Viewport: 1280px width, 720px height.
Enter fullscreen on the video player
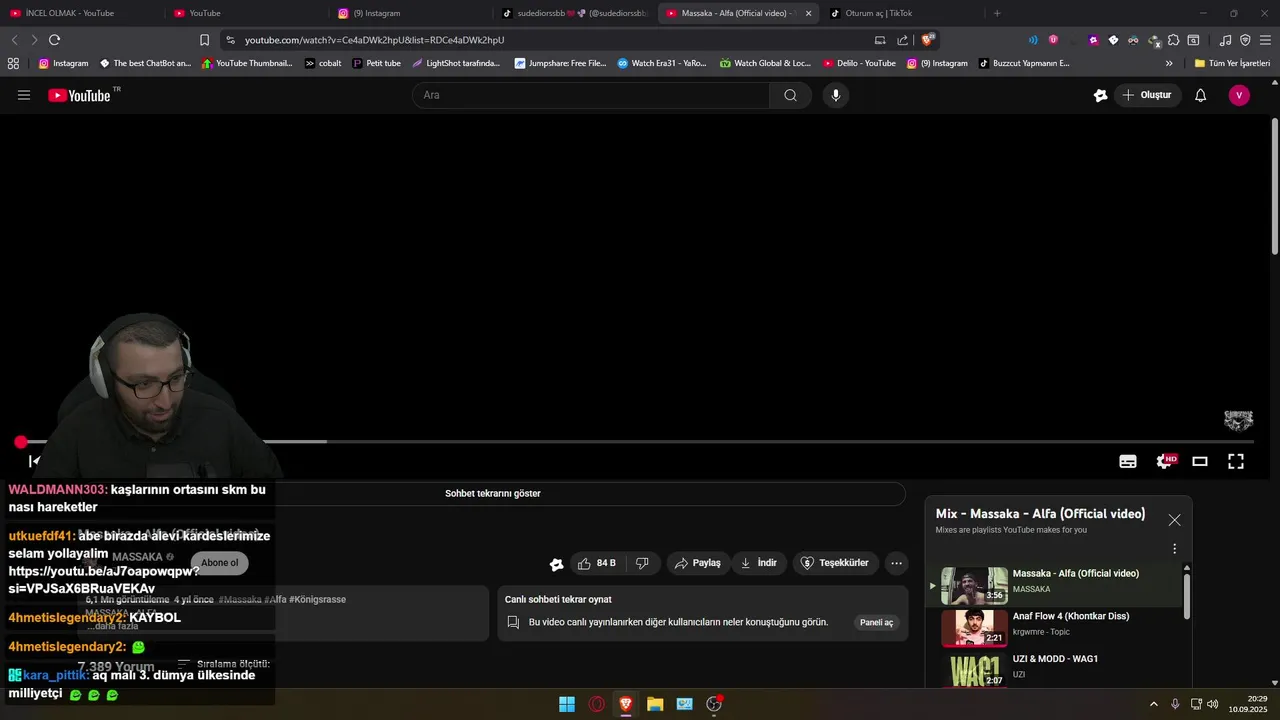click(1236, 461)
